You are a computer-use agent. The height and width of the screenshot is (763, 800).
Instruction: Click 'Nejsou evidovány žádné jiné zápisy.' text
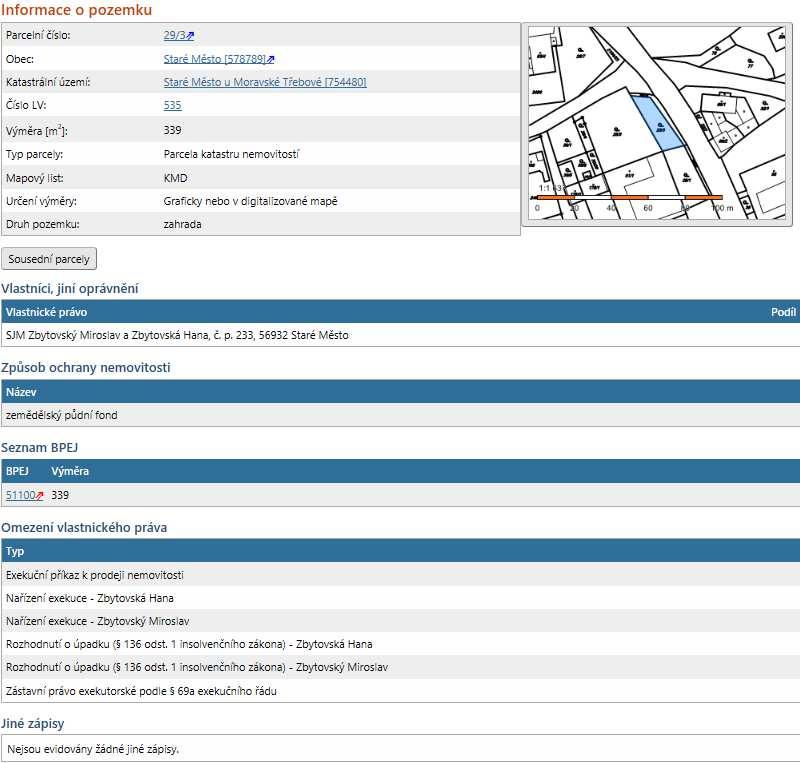[x=93, y=749]
